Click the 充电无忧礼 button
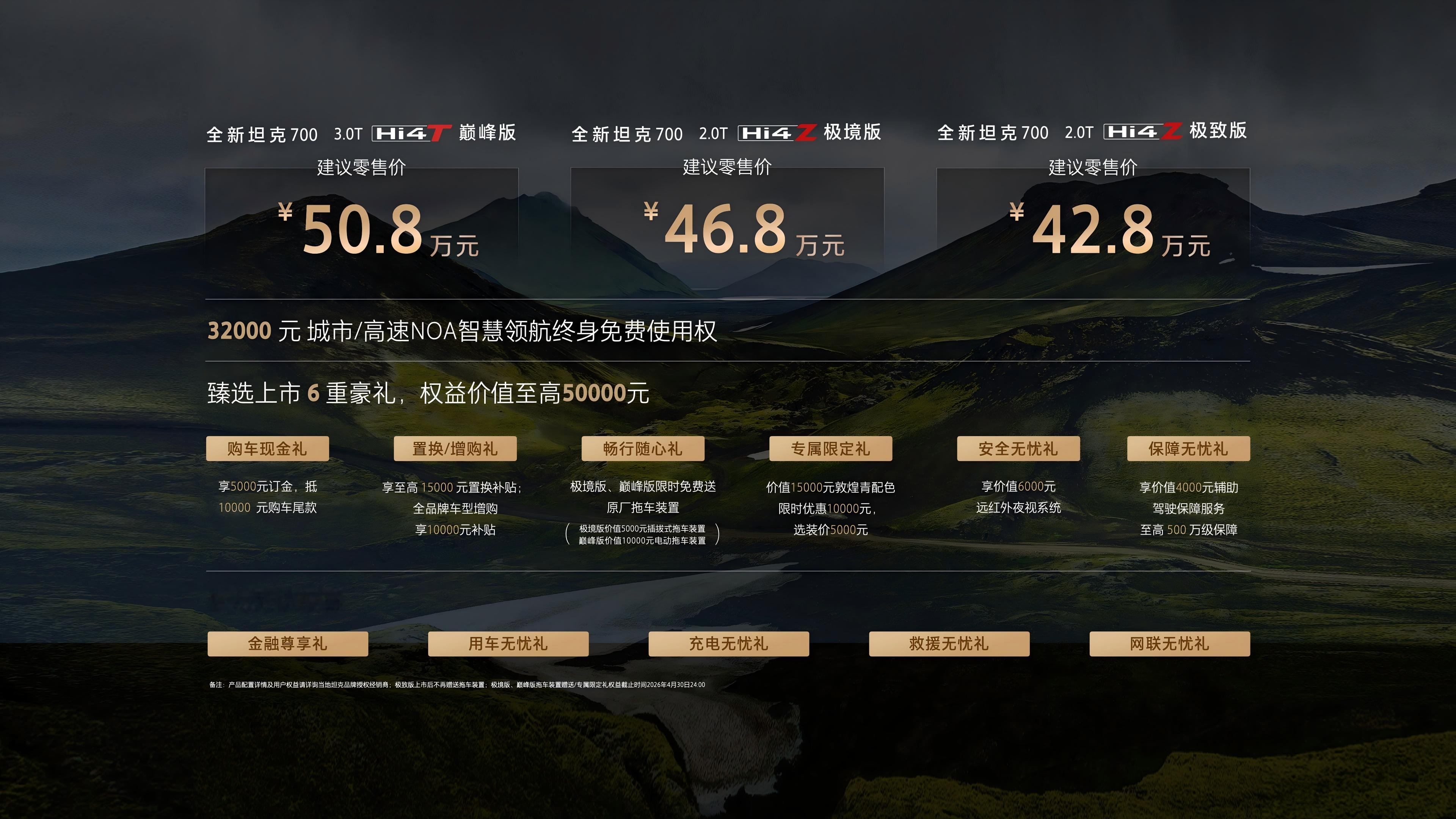The image size is (1456, 819). [728, 644]
